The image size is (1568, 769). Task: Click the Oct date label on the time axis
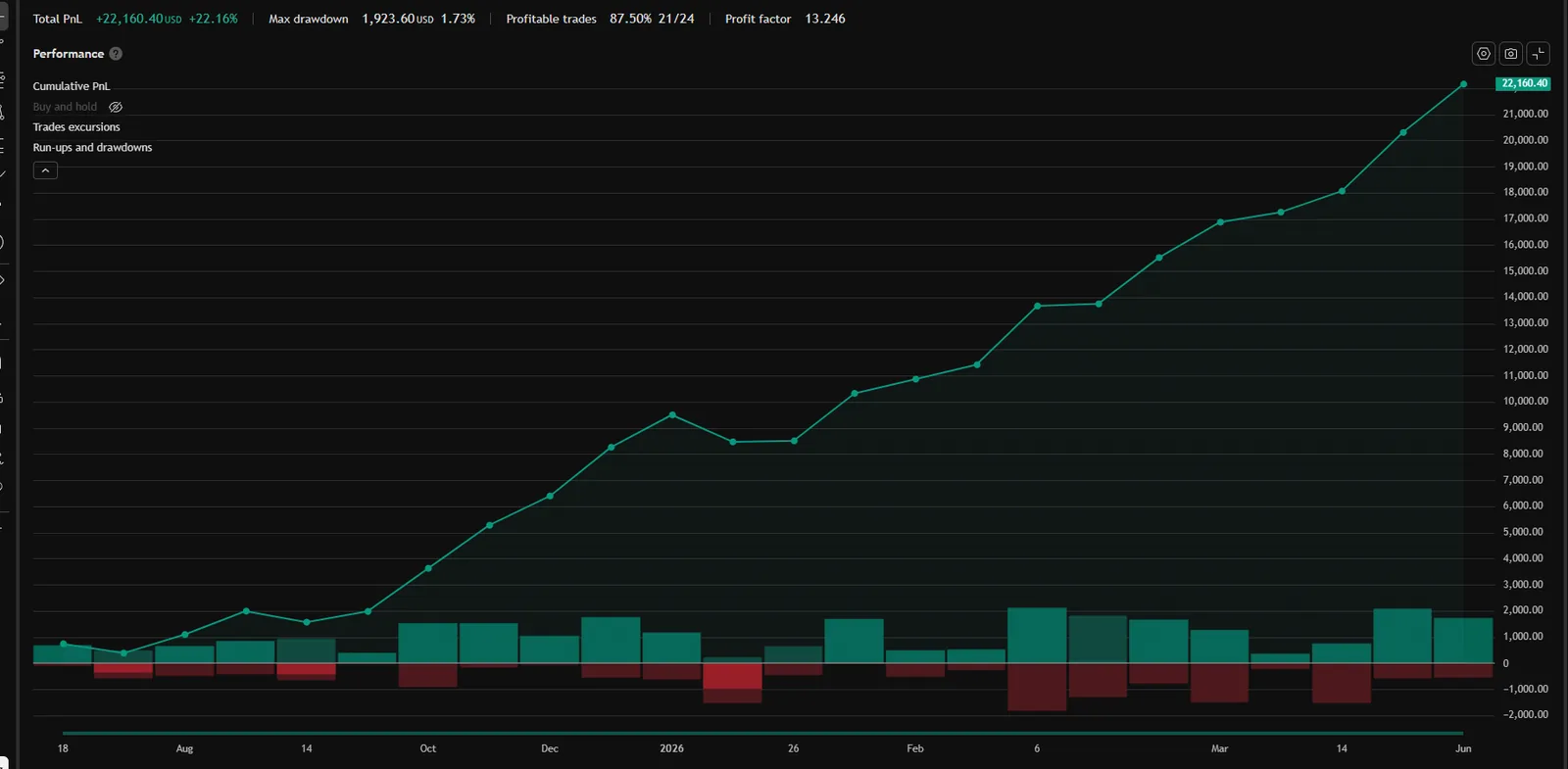click(x=428, y=748)
